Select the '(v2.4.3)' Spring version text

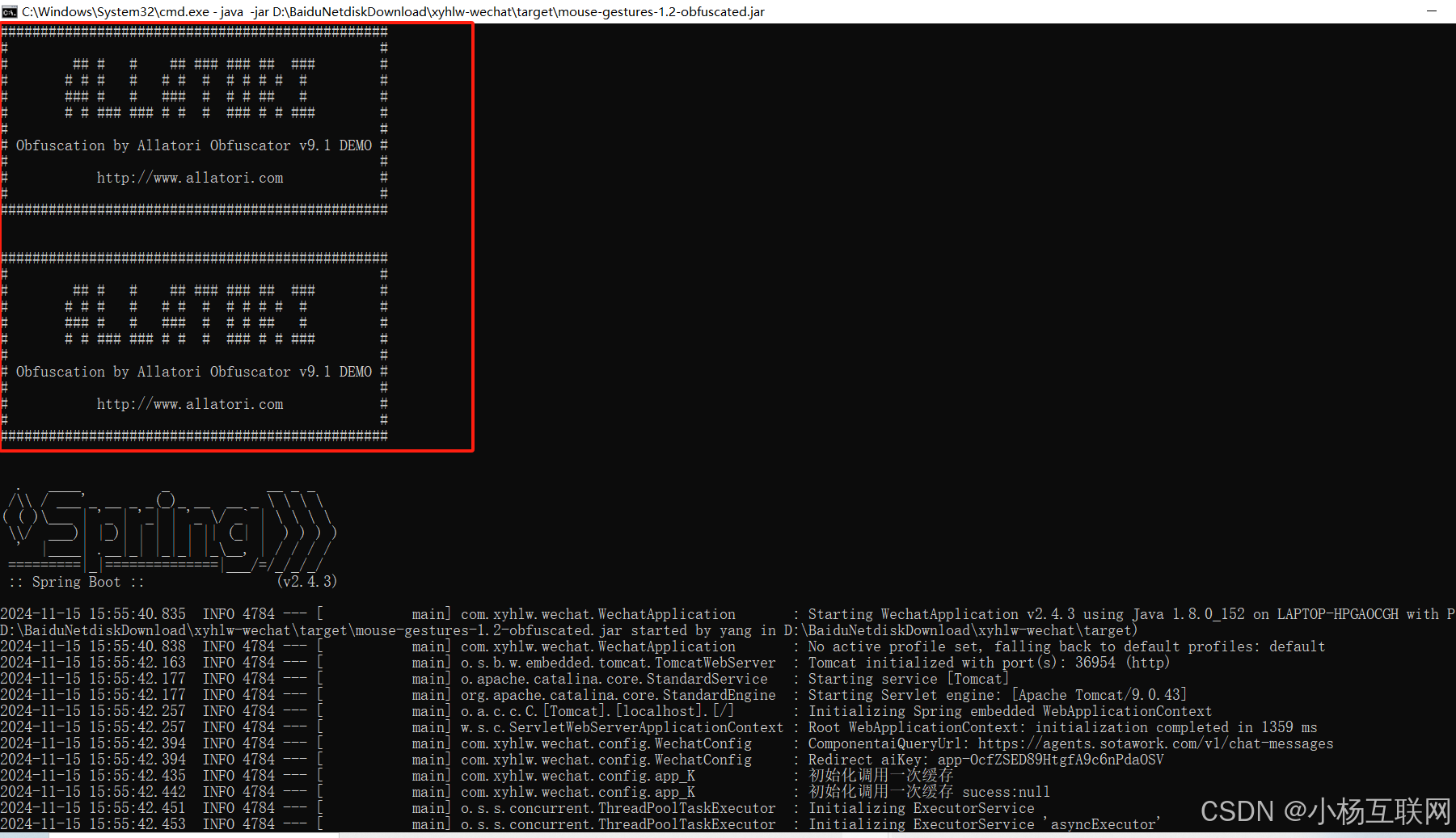(306, 582)
